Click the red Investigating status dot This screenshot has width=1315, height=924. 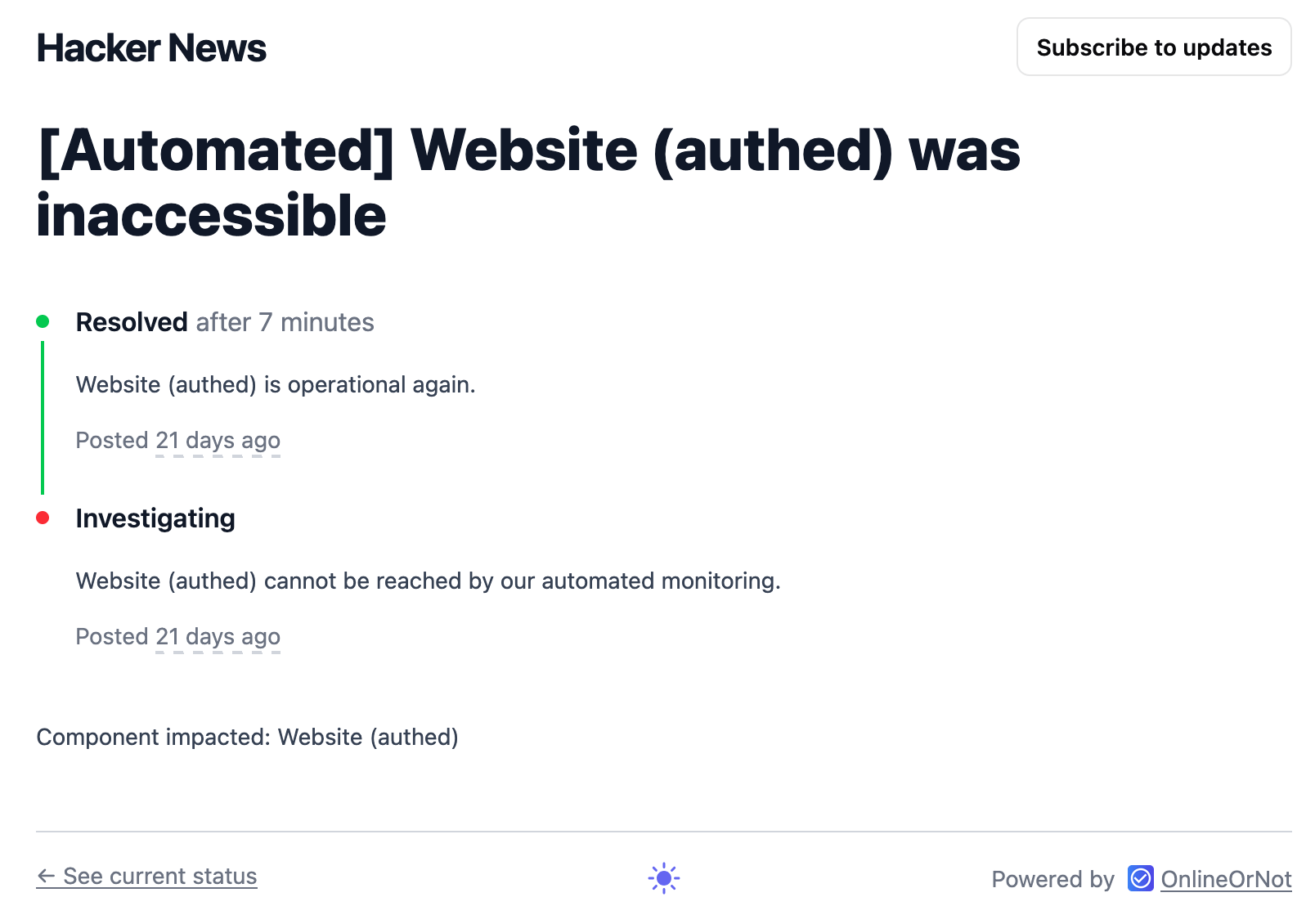pos(43,518)
